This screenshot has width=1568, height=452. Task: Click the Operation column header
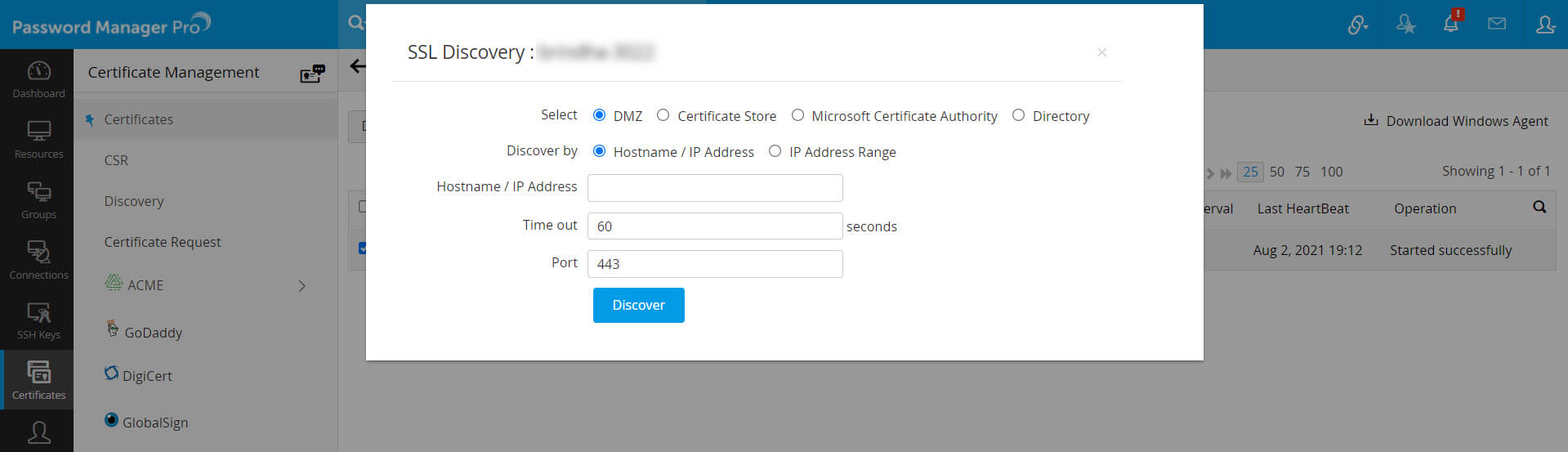(1425, 208)
